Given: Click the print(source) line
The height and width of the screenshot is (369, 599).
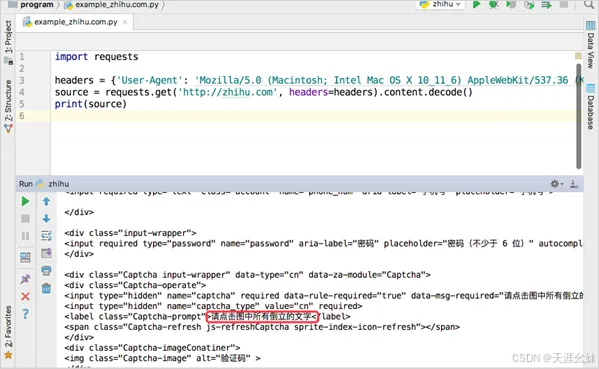Looking at the screenshot, I should point(91,104).
